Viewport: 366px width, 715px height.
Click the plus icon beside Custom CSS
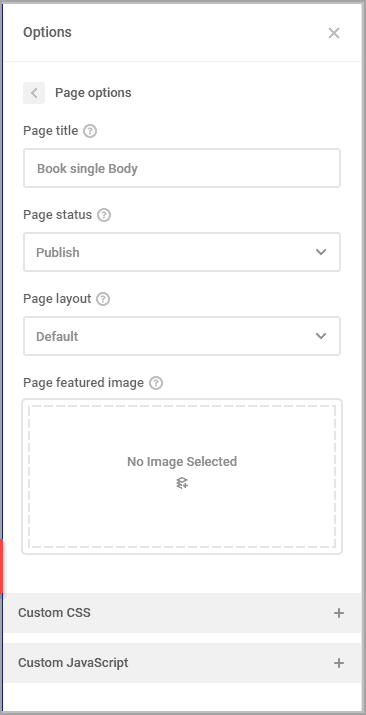(x=339, y=613)
